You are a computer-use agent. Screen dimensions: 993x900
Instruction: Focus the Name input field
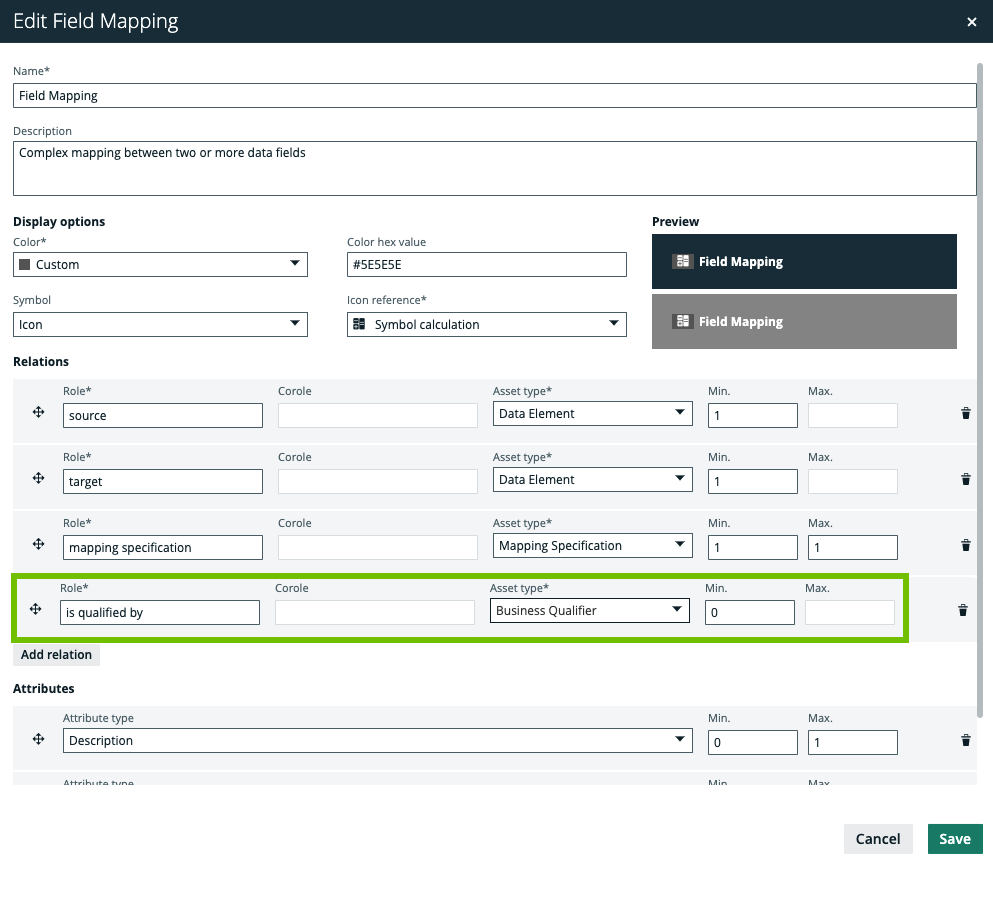click(494, 95)
